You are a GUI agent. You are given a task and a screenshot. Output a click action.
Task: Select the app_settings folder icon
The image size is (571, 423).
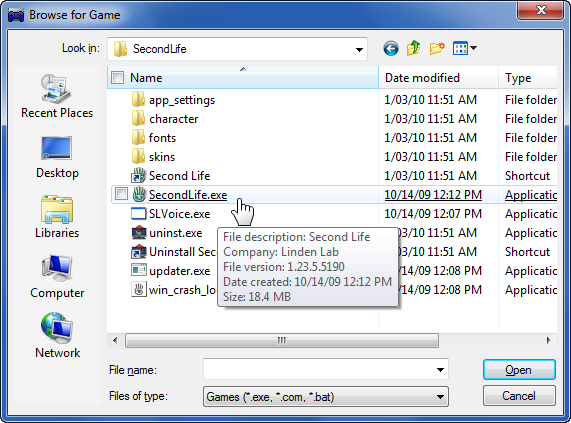click(138, 100)
